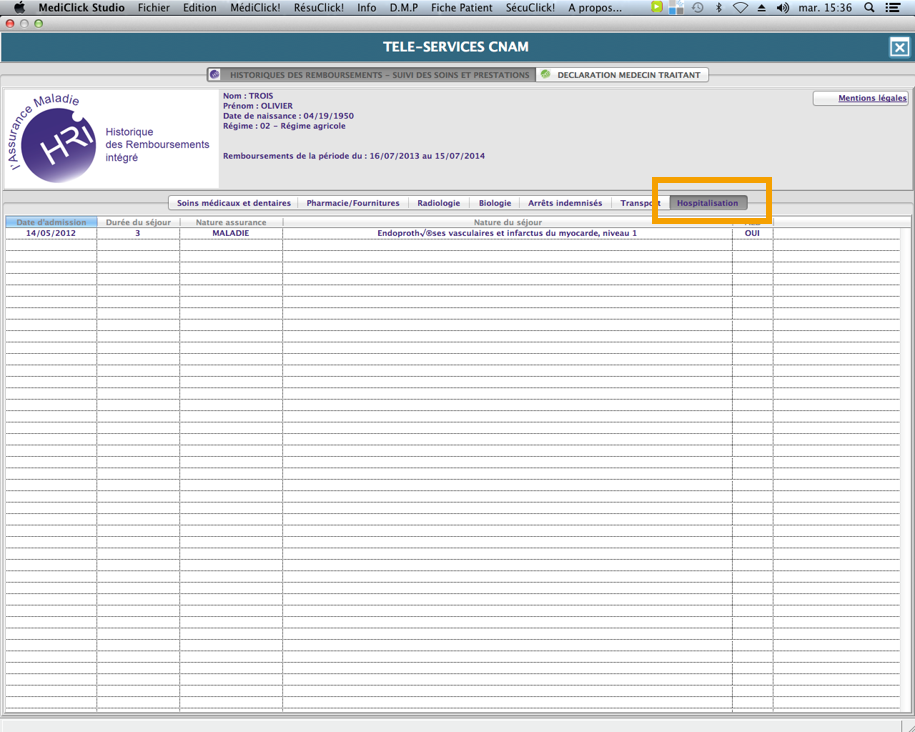The width and height of the screenshot is (915, 732).
Task: Open the Spotlight search icon
Action: [x=869, y=8]
